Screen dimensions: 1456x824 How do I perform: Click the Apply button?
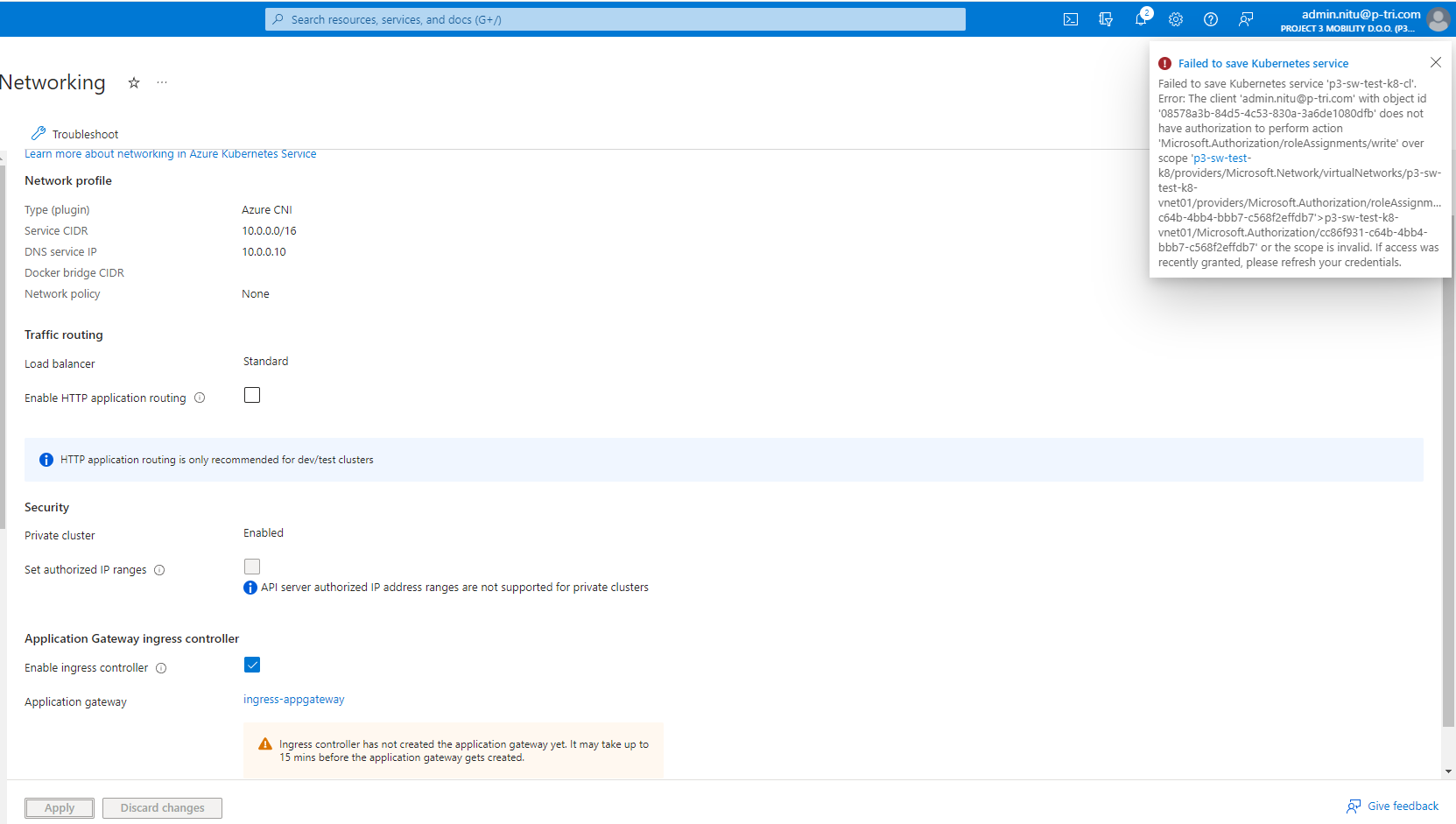[60, 808]
